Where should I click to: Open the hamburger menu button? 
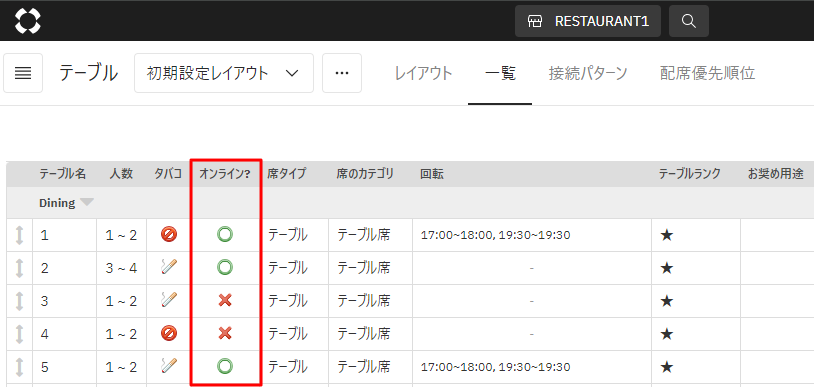pyautogui.click(x=23, y=73)
